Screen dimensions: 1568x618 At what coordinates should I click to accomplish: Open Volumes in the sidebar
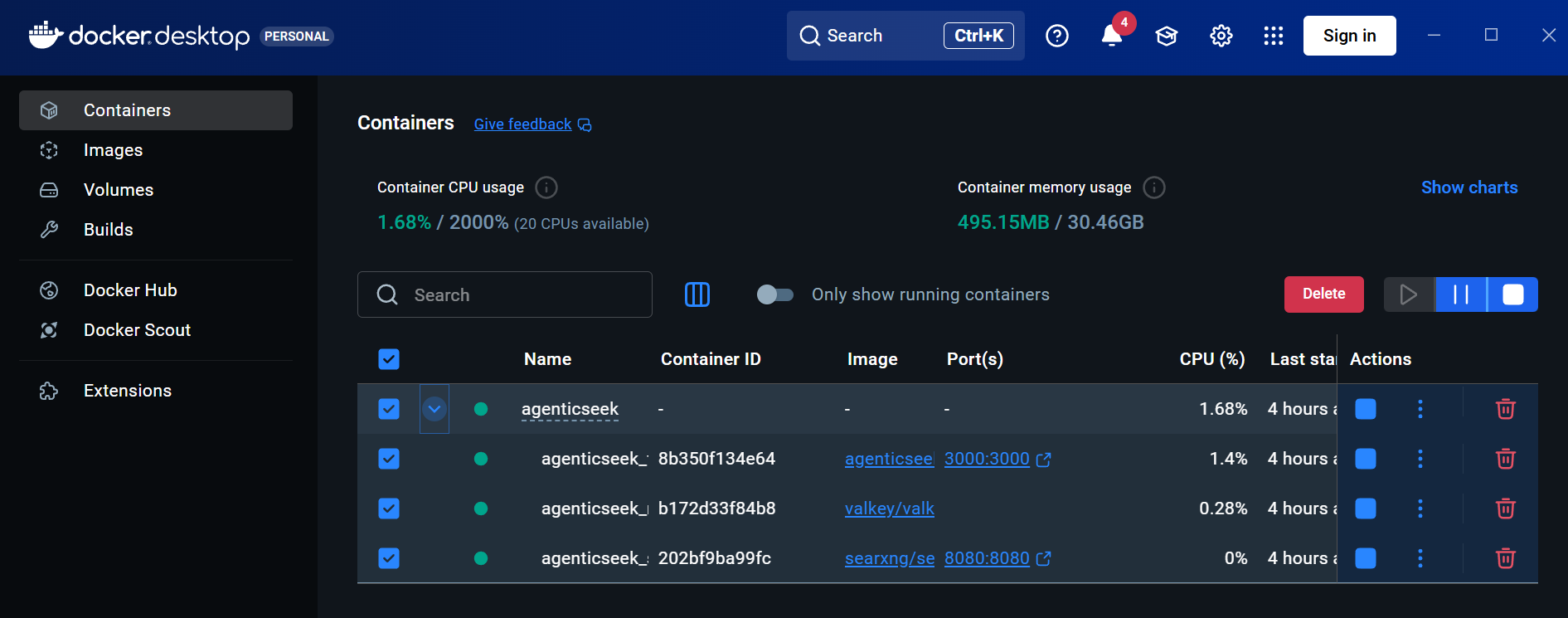pyautogui.click(x=156, y=190)
